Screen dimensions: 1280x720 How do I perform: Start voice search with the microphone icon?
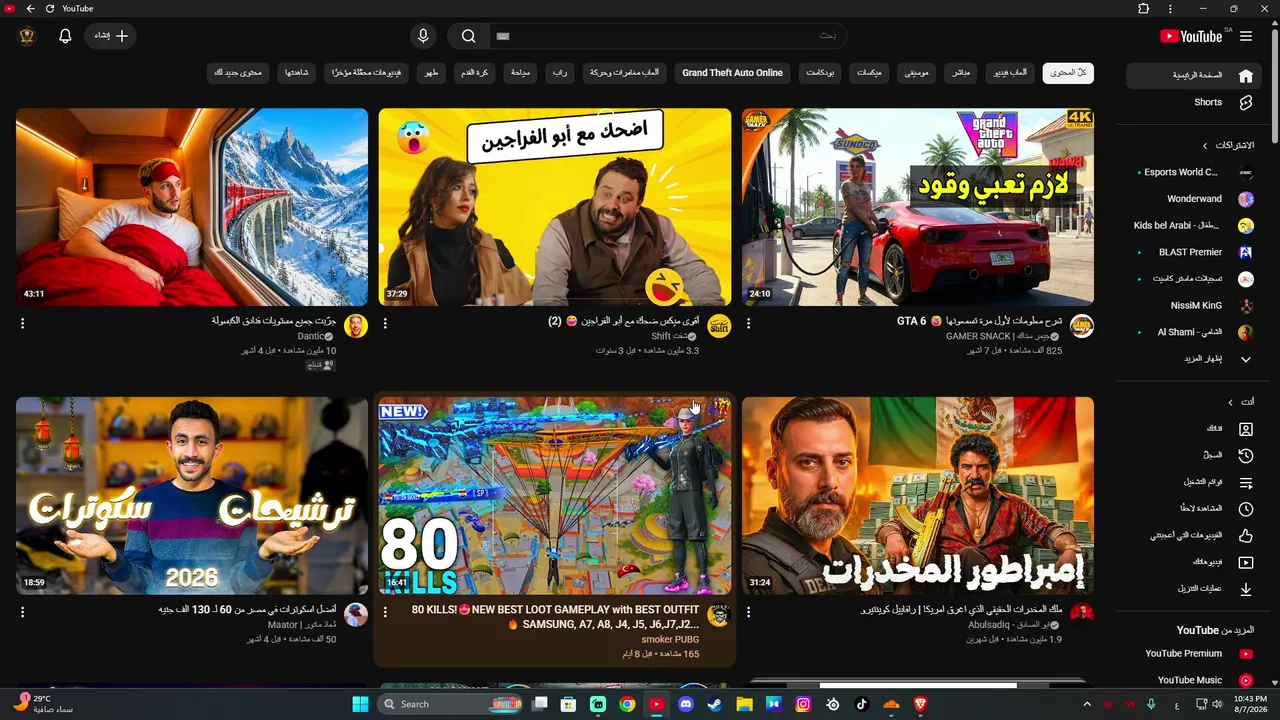(423, 36)
